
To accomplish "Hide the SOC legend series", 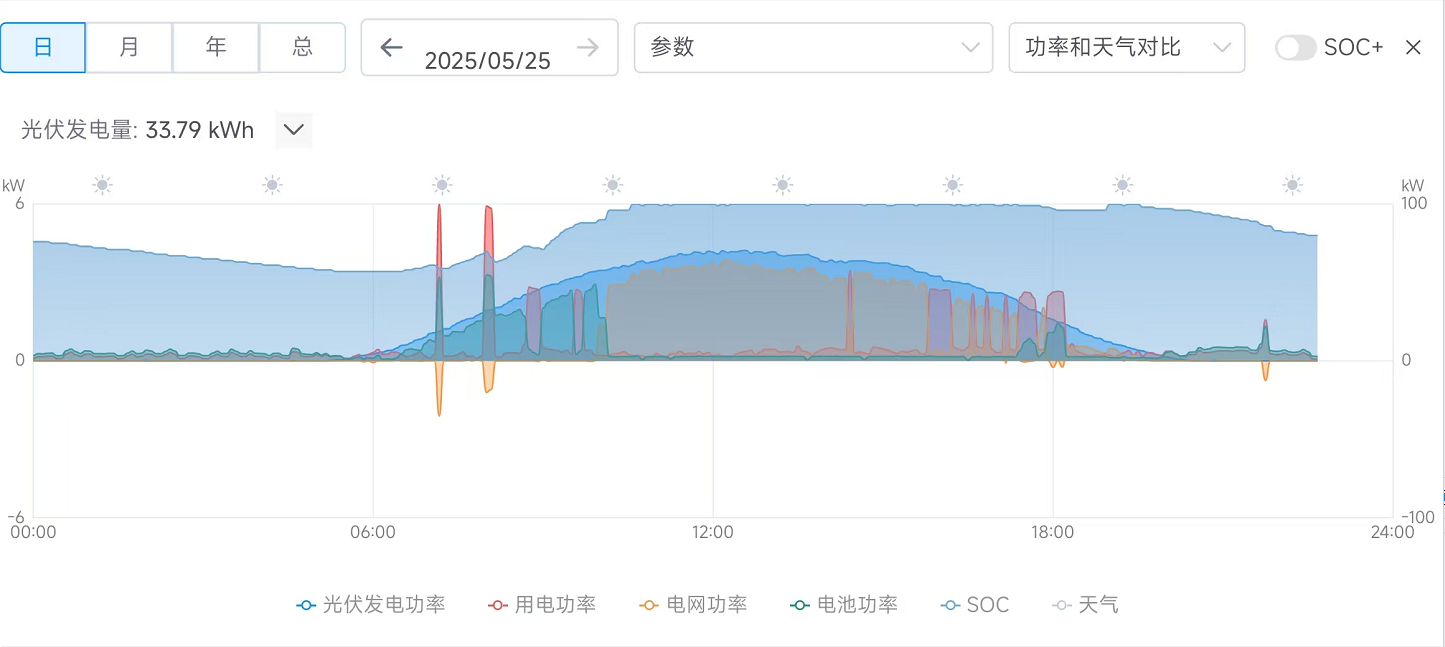I will click(975, 605).
